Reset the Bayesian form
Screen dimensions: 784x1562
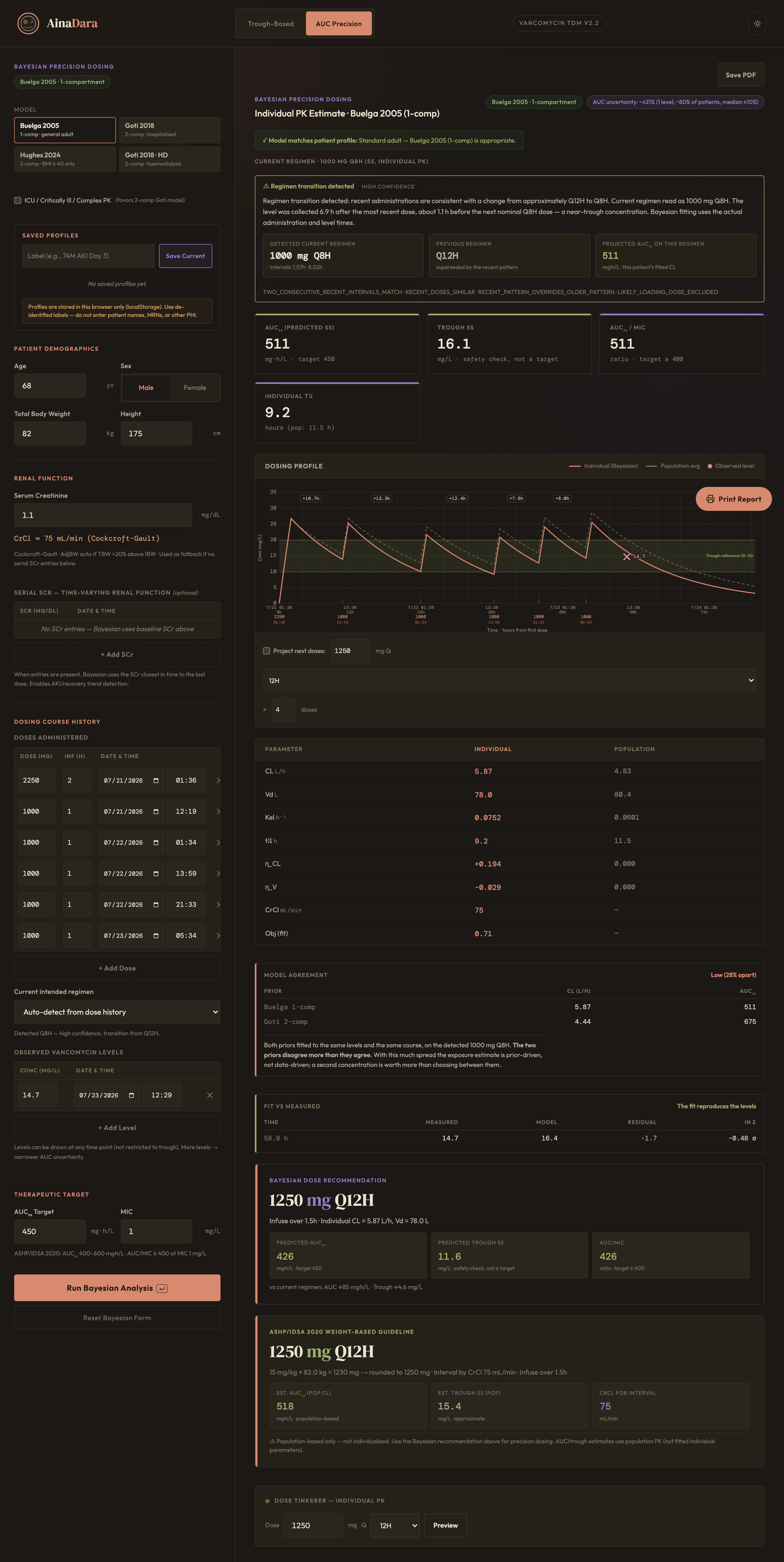click(117, 1318)
